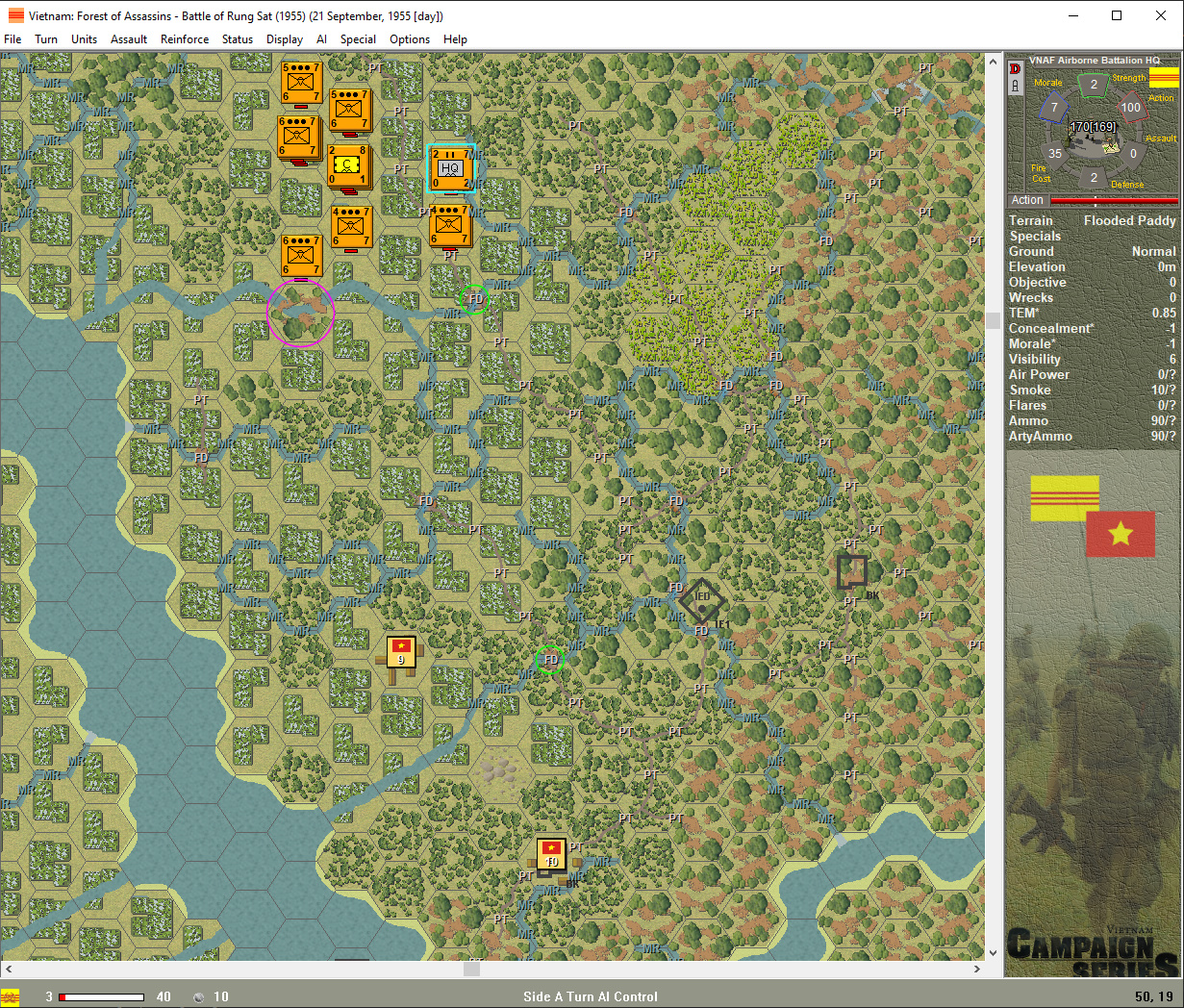Click the square bunker marker on the trail
The image size is (1184, 1008).
tap(852, 571)
